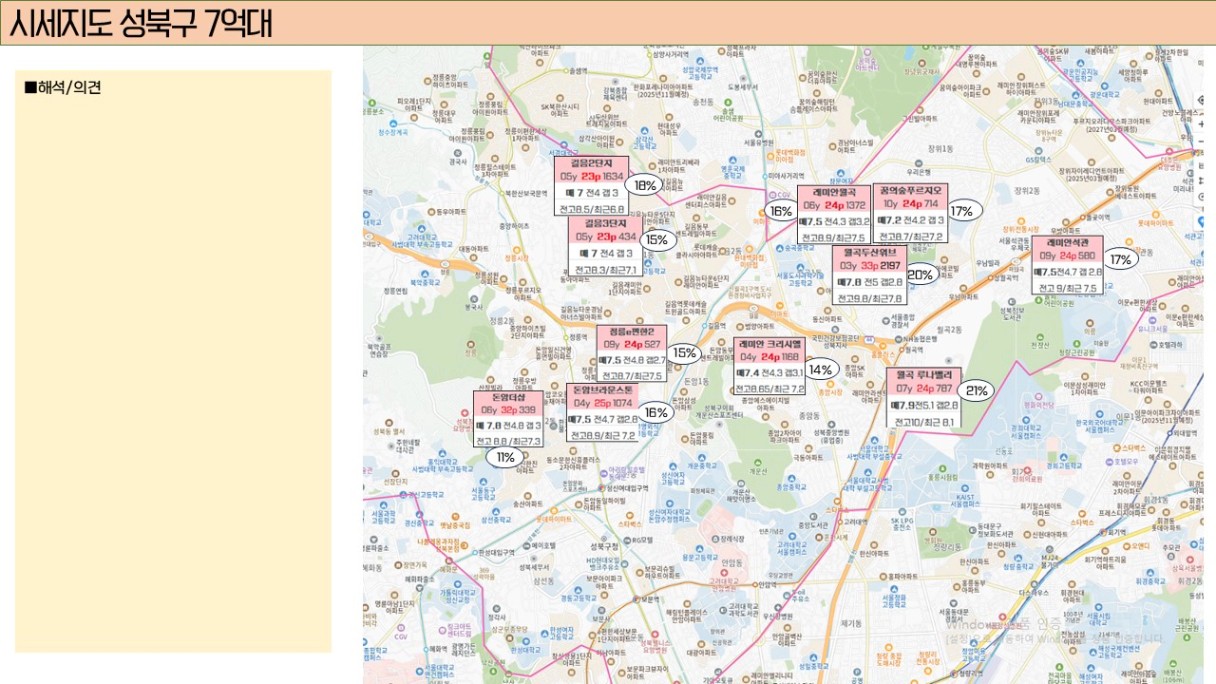This screenshot has height=684, width=1216.
Task: Select the 17% oval beside 래미안석관
Action: tap(1120, 260)
